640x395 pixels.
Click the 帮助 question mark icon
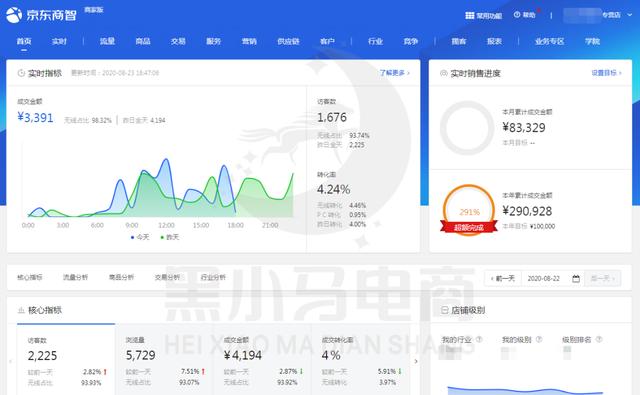click(x=517, y=15)
